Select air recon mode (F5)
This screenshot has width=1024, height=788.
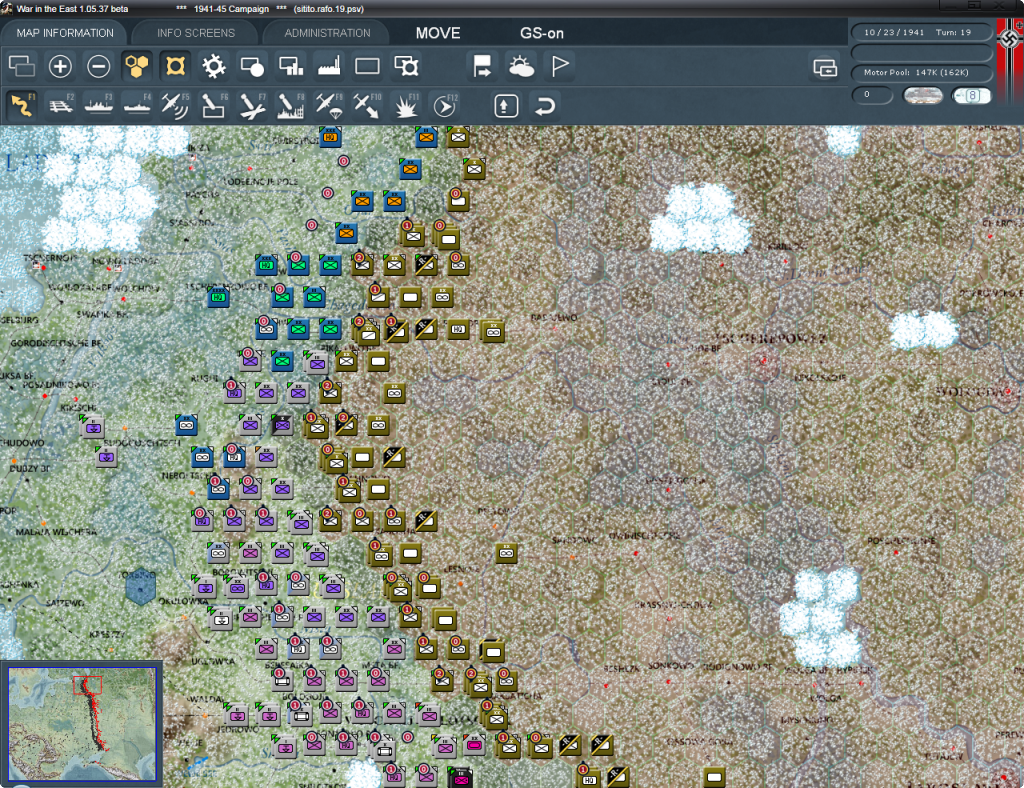pyautogui.click(x=175, y=105)
